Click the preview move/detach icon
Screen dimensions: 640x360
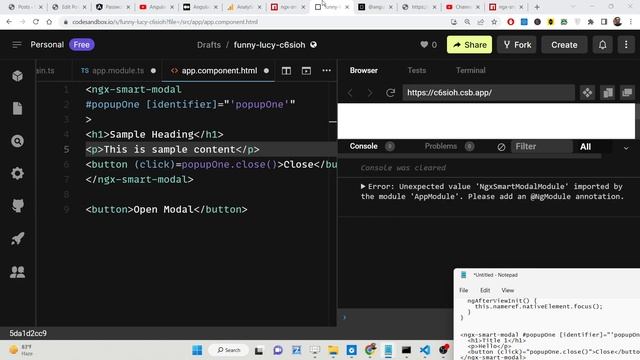[x=587, y=93]
